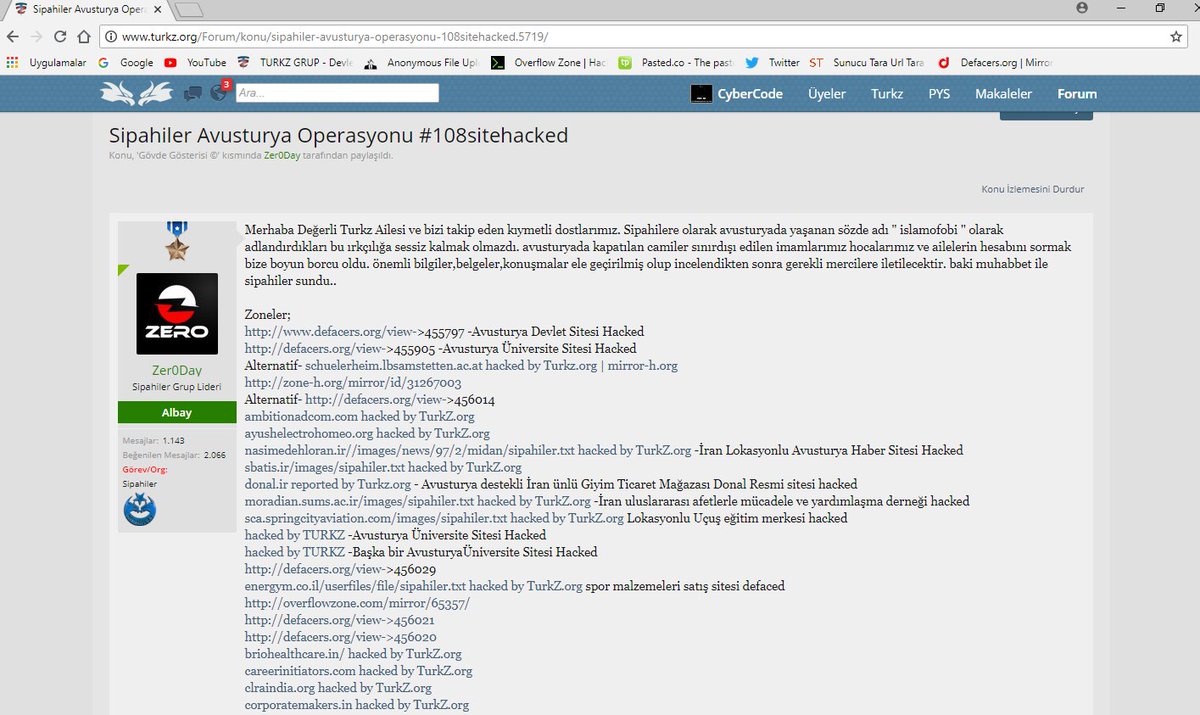The width and height of the screenshot is (1200, 715).
Task: Open the briohealthcare.in link
Action: 353,654
